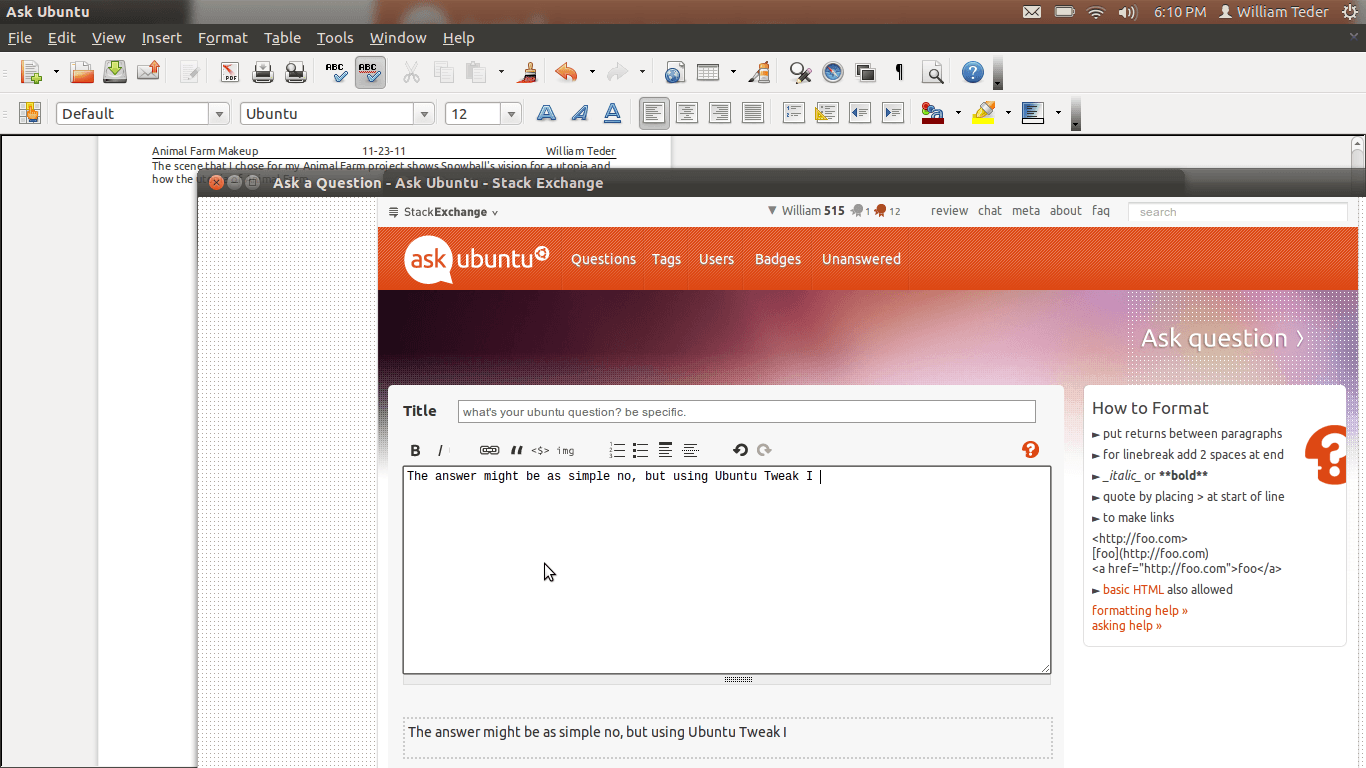Image resolution: width=1366 pixels, height=768 pixels.
Task: Click the formatting help link
Action: pos(1140,610)
